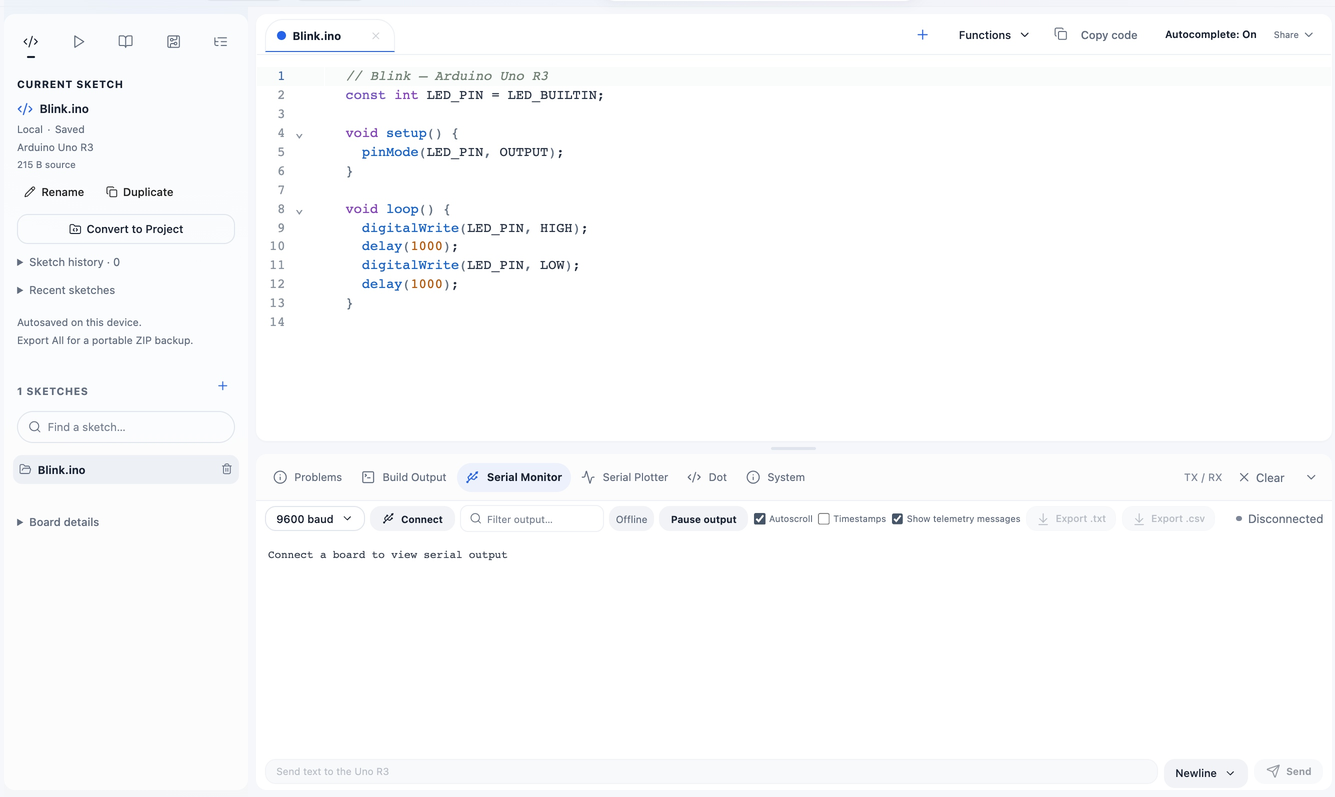Screen dimensions: 1335x797
Task: Fold the setup() function at line 4
Action: click(x=299, y=135)
